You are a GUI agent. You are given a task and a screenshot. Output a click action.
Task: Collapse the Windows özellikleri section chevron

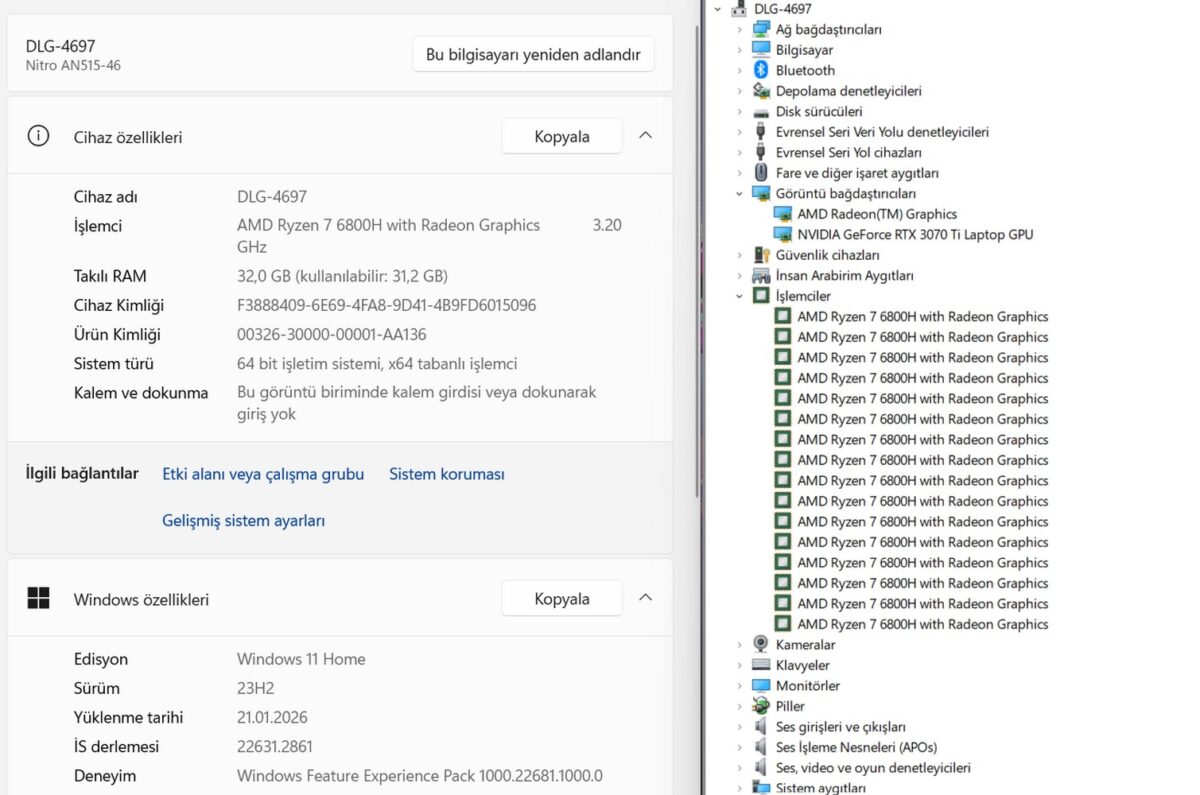pos(645,597)
